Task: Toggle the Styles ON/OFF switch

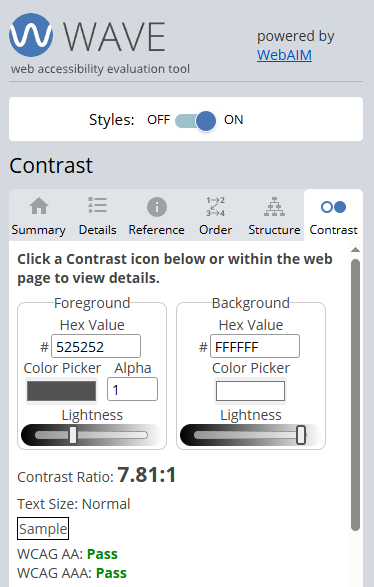Action: (x=195, y=121)
